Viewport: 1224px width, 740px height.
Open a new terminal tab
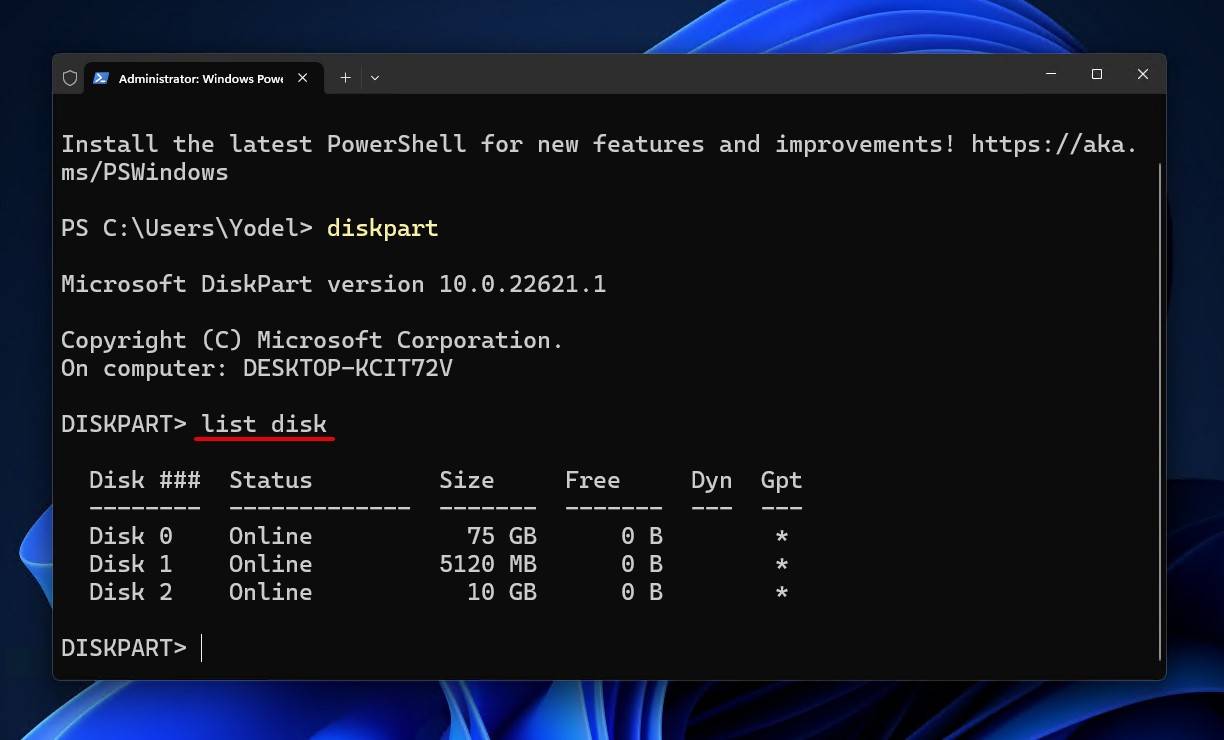tap(345, 78)
